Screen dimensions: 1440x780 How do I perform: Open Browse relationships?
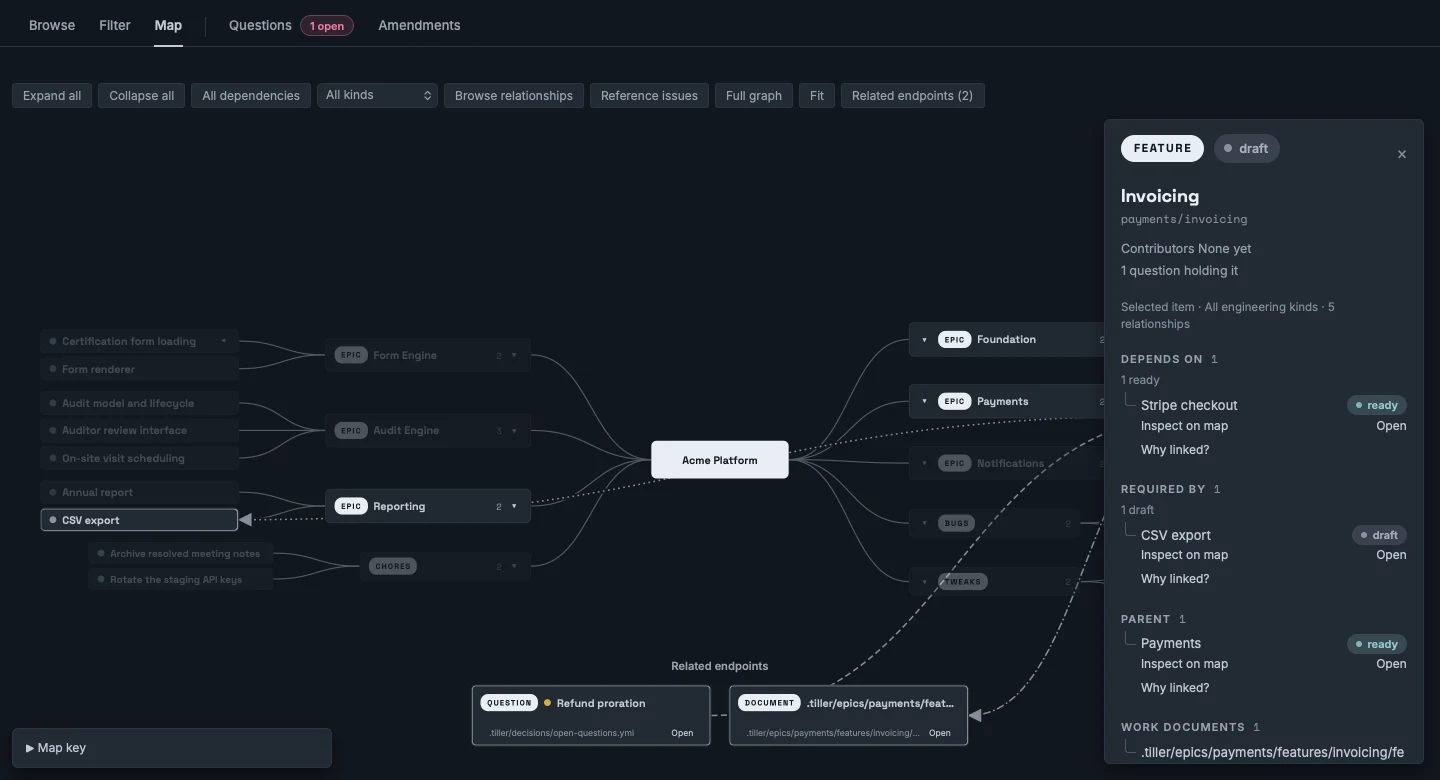[514, 95]
